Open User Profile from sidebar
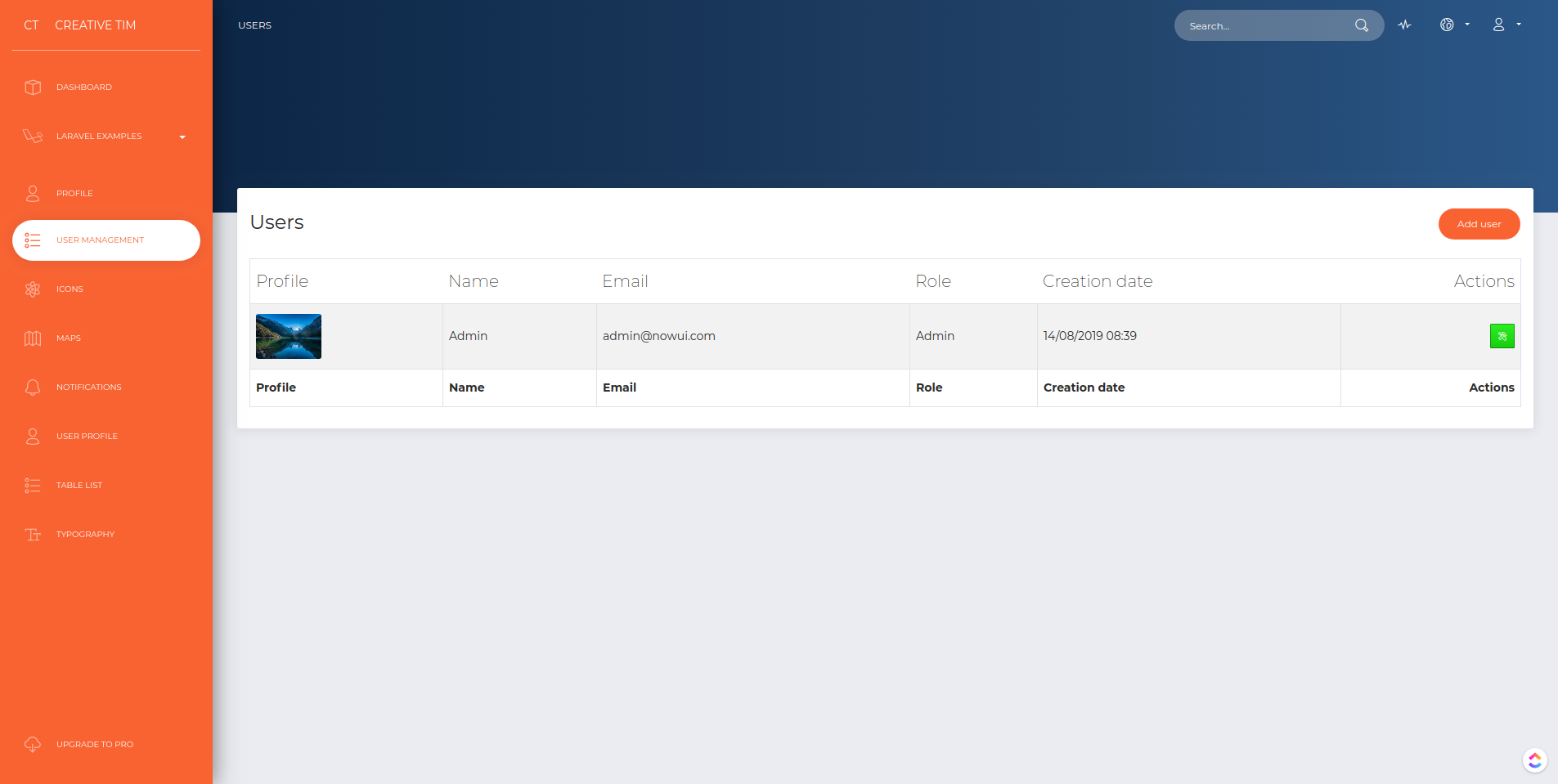 pos(87,437)
